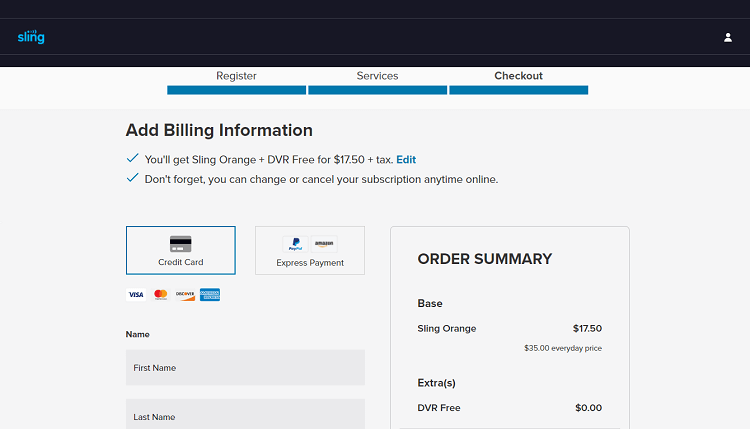750x429 pixels.
Task: Click the credit card glyph icon
Action: point(181,244)
